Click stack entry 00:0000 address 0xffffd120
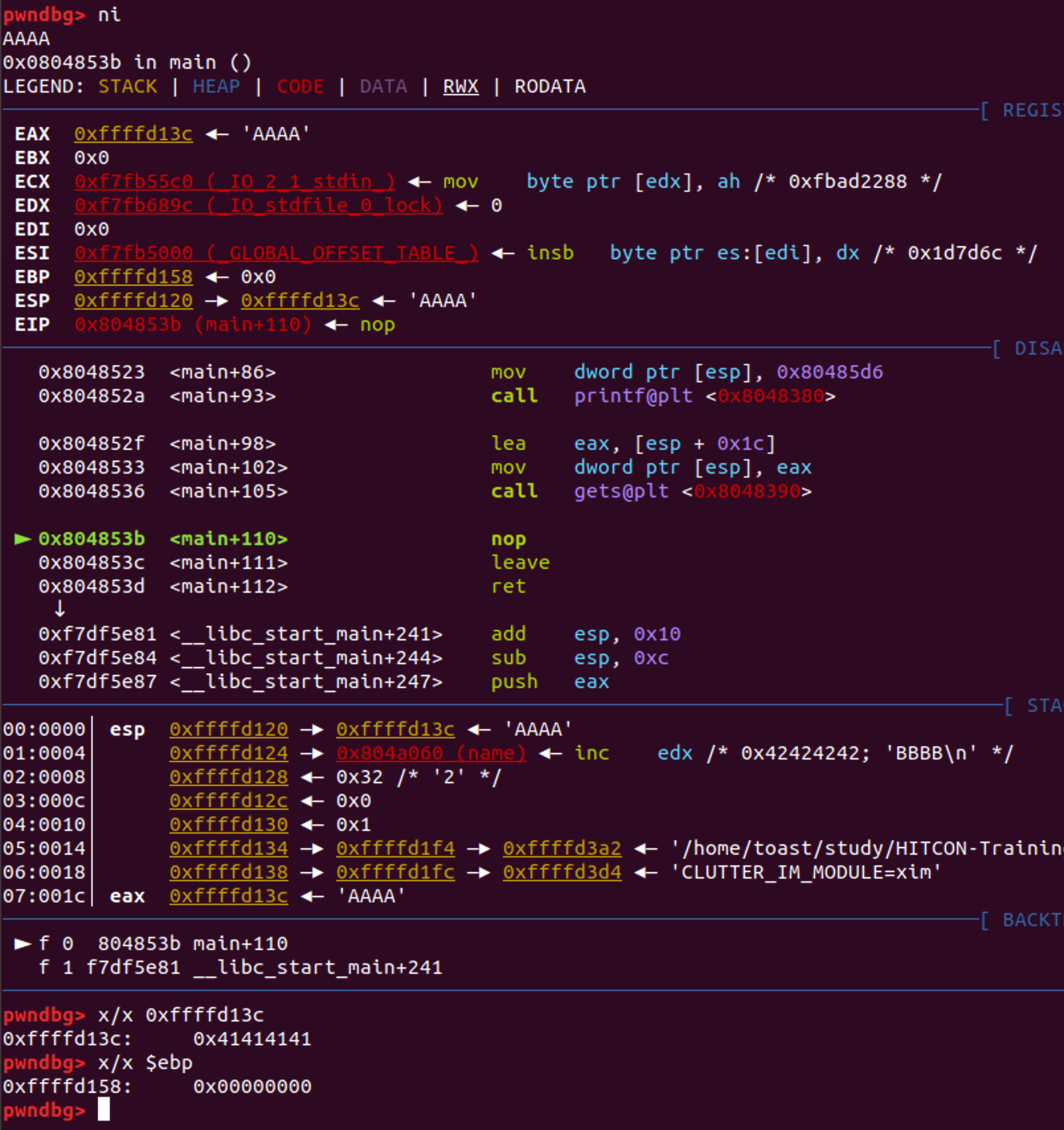1064x1130 pixels. pos(228,729)
